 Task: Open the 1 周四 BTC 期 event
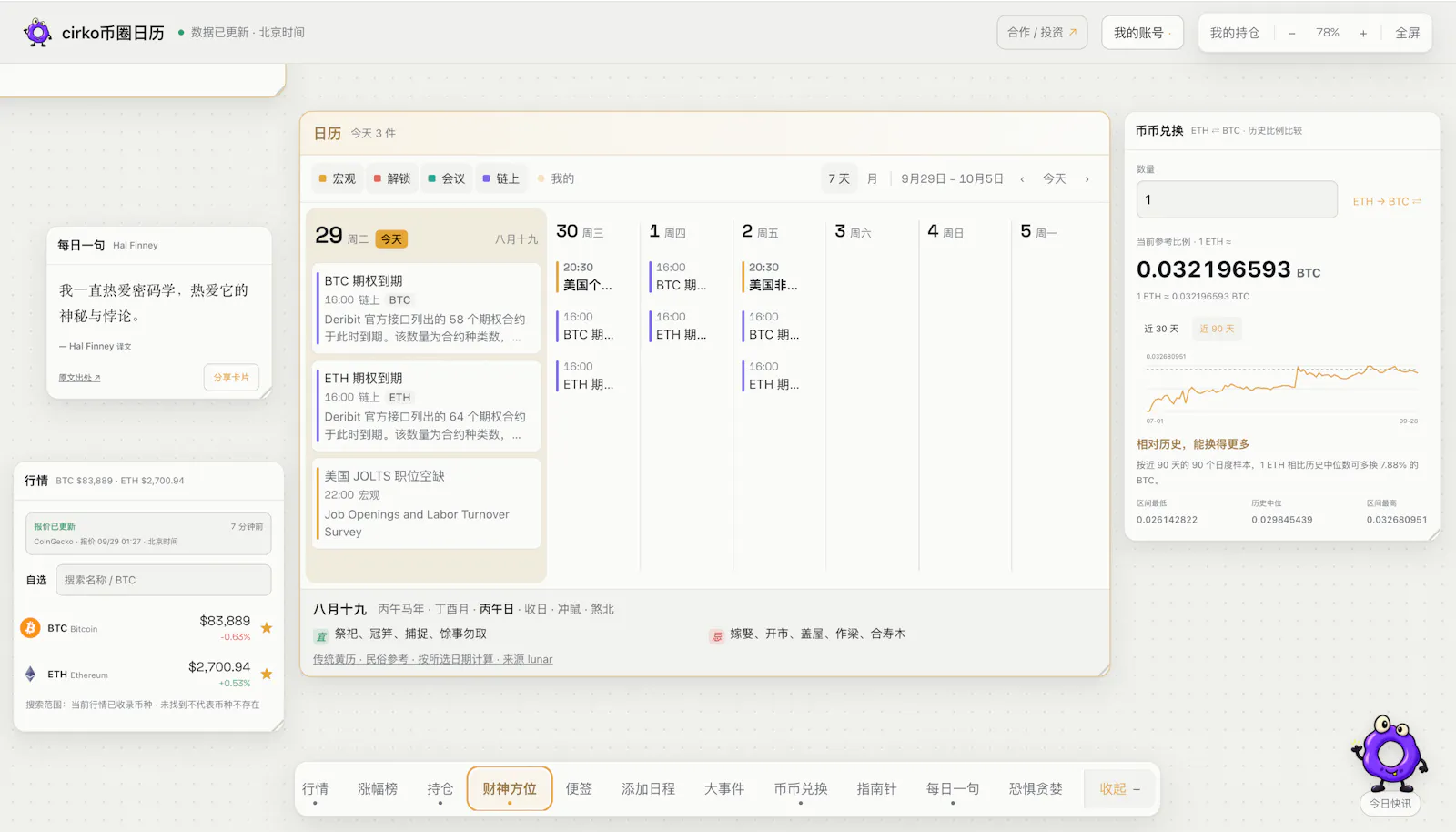[682, 277]
